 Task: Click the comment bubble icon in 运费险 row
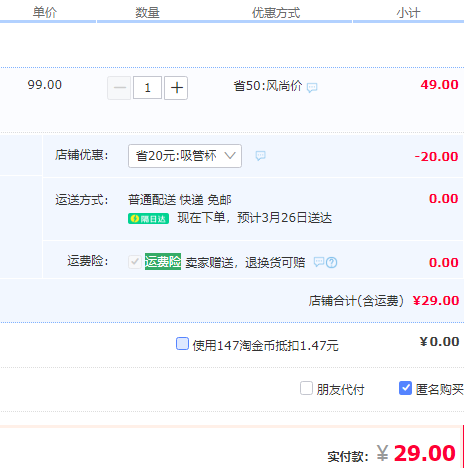pos(319,262)
